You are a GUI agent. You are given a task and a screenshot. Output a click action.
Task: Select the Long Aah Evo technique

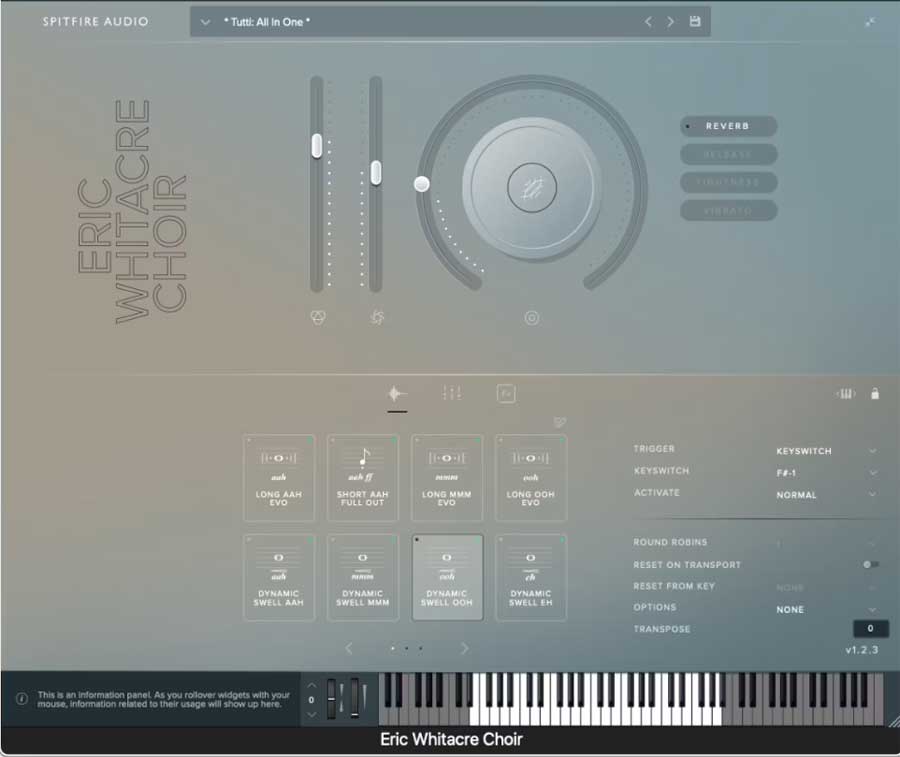pyautogui.click(x=279, y=478)
